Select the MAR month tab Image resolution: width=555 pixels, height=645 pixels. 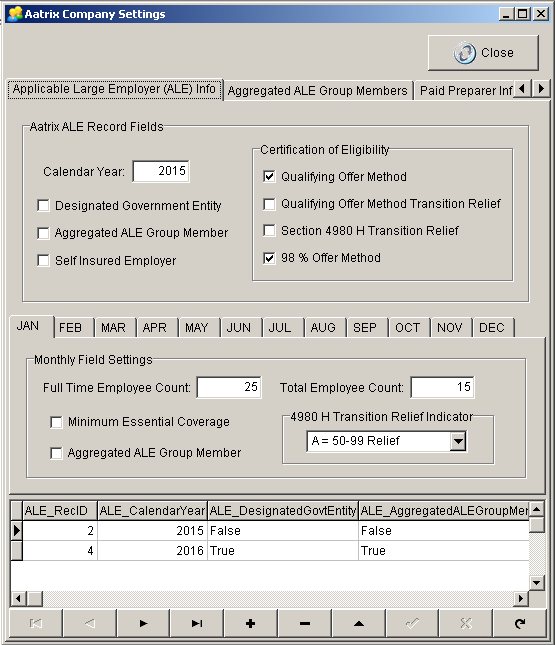click(x=113, y=328)
